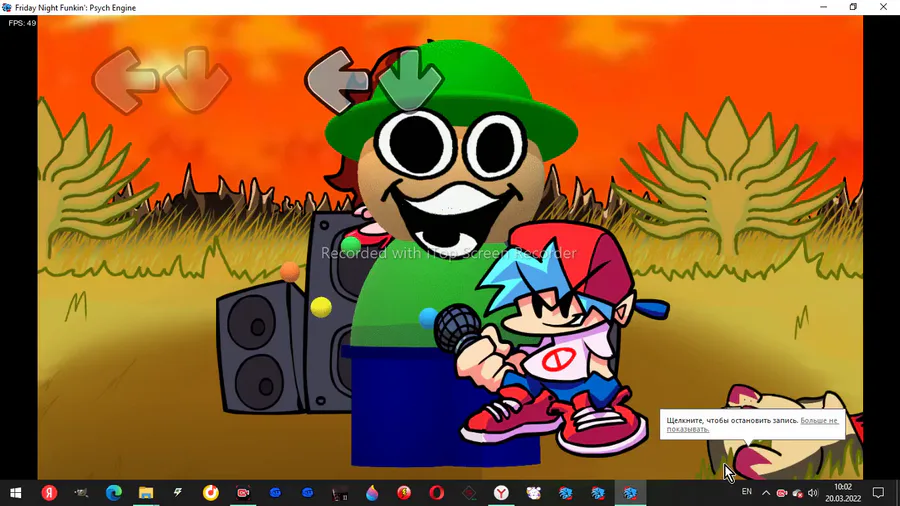Open GIMP from the taskbar
The height and width of the screenshot is (506, 900).
[x=81, y=493]
